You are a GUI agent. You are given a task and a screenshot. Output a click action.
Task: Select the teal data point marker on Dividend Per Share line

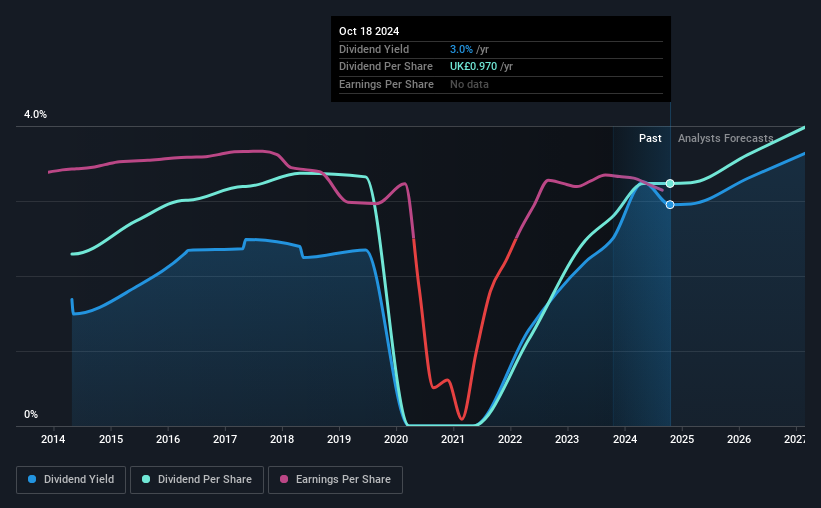670,183
